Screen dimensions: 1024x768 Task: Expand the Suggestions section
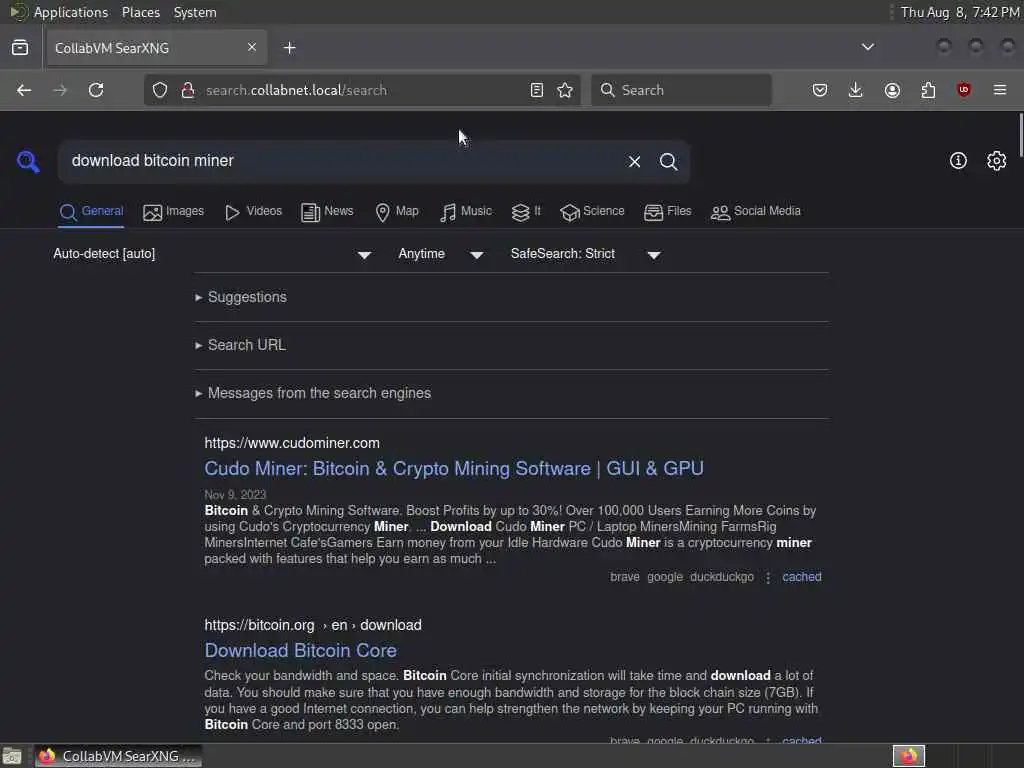pyautogui.click(x=241, y=297)
